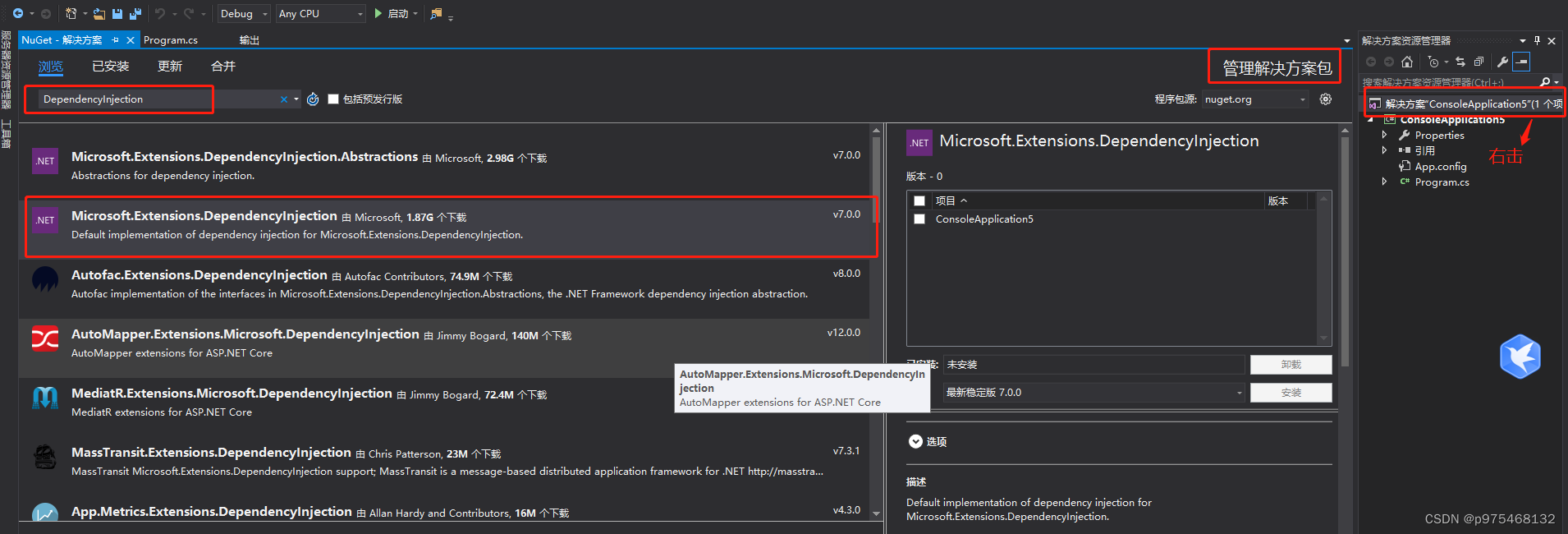This screenshot has width=1568, height=534.
Task: Open properties via the wrench icon
Action: pos(1502,62)
